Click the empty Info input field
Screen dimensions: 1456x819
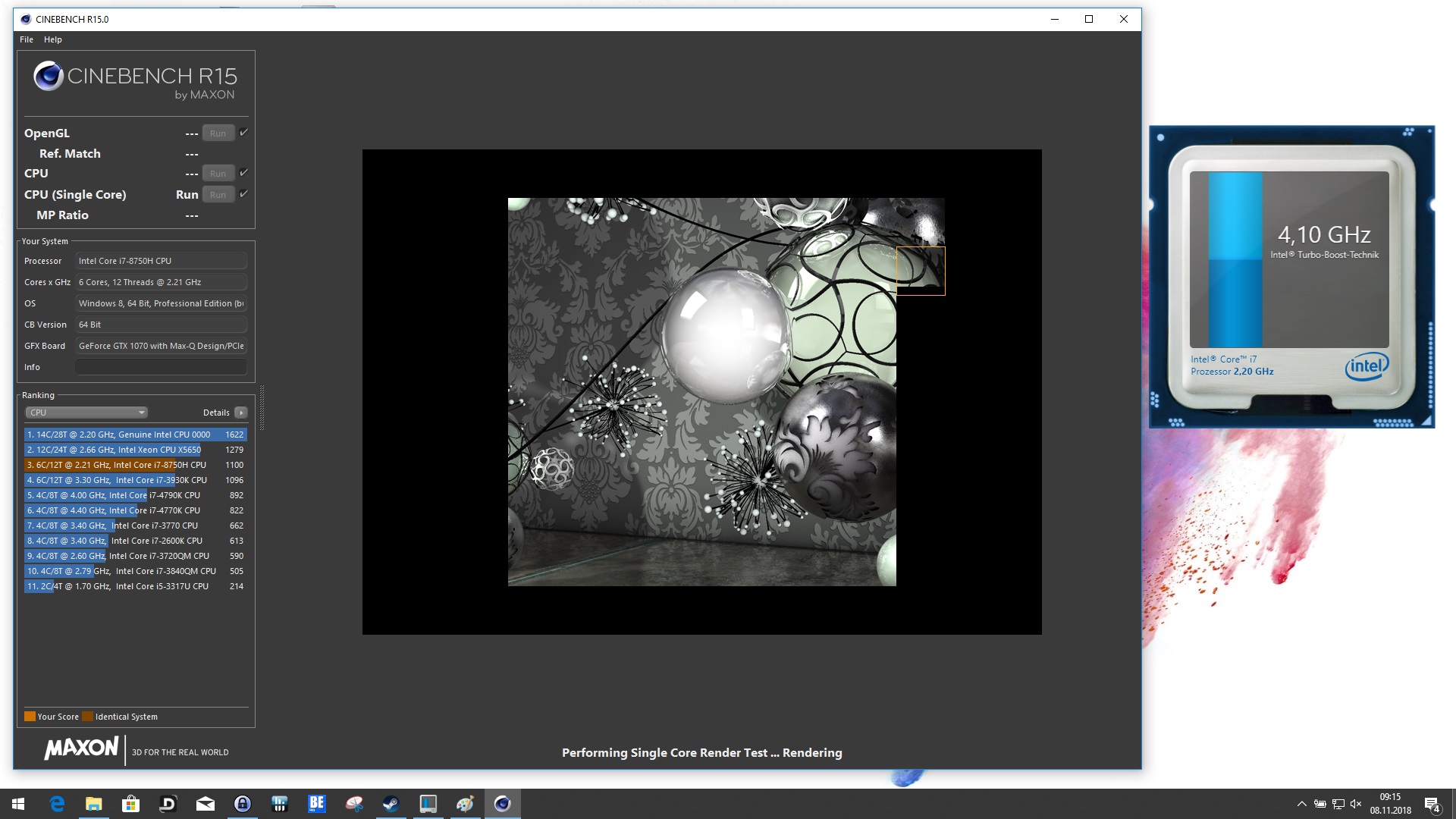[161, 367]
